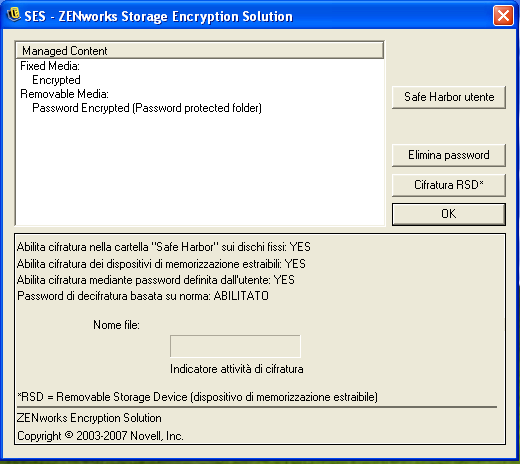Screen dimensions: 520x464
Task: Select the Encrypted entry under Fixed Media
Action: click(x=56, y=80)
